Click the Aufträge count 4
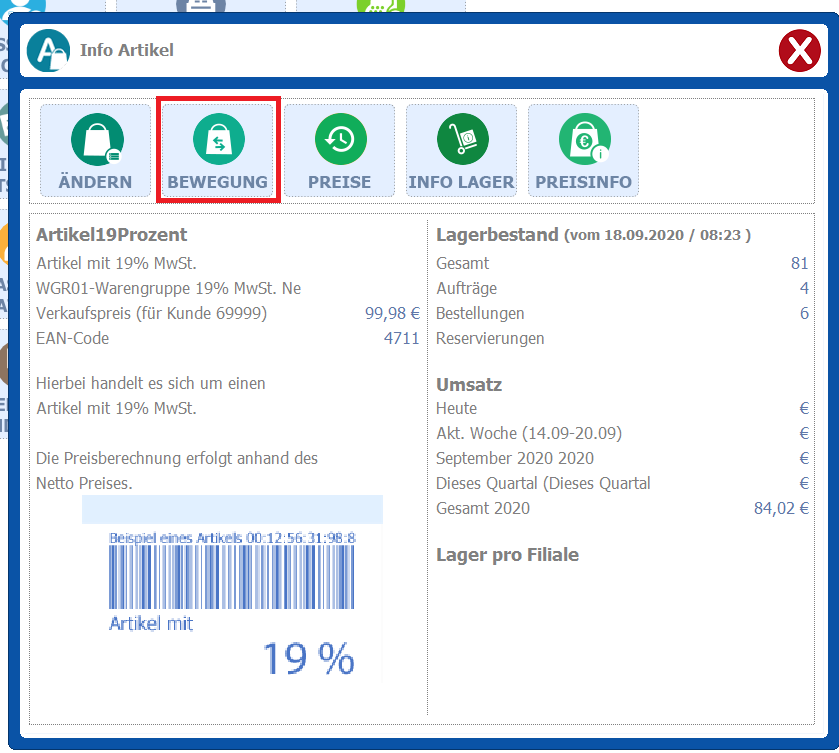 [x=804, y=288]
